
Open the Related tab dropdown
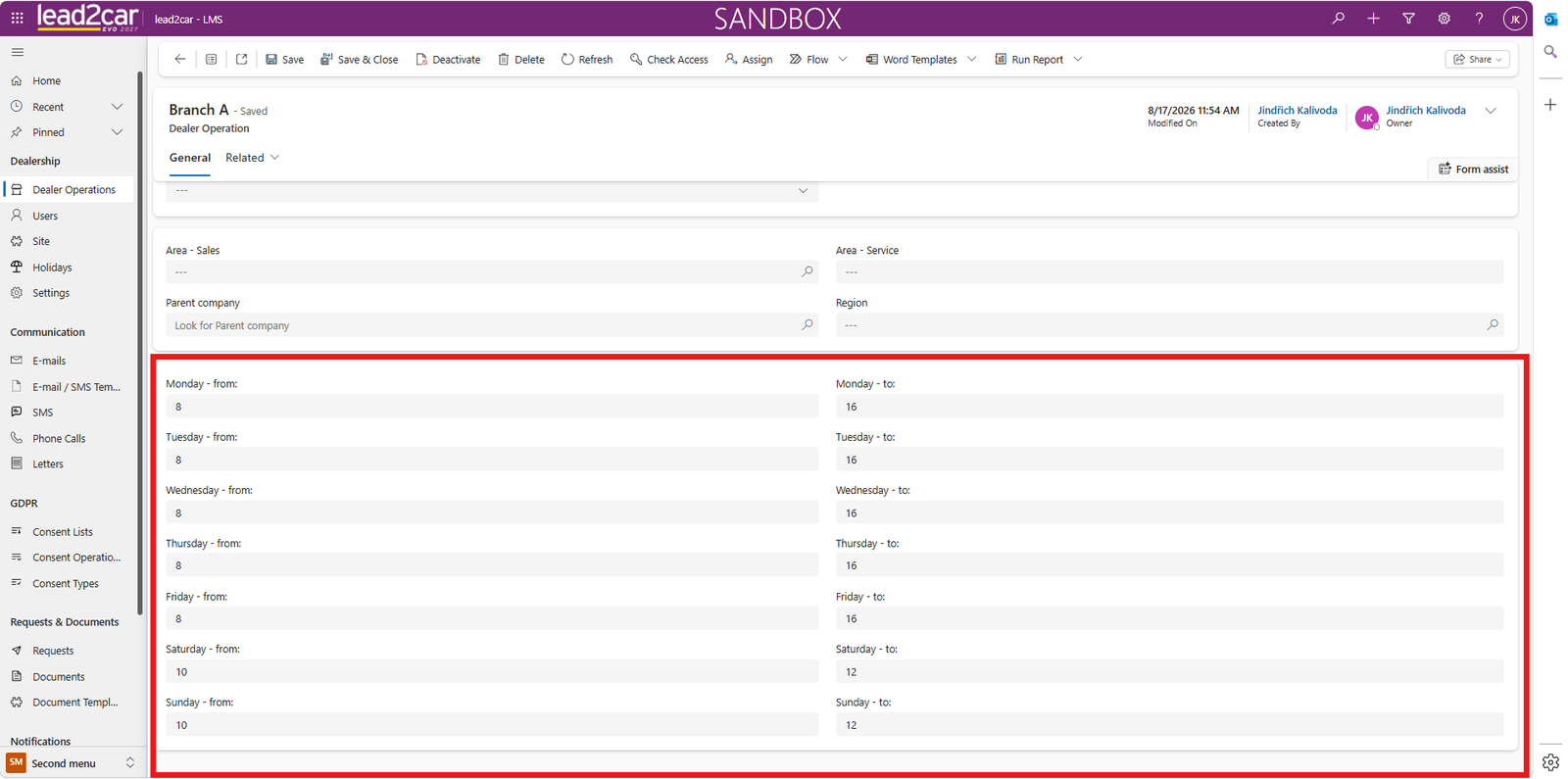(252, 158)
